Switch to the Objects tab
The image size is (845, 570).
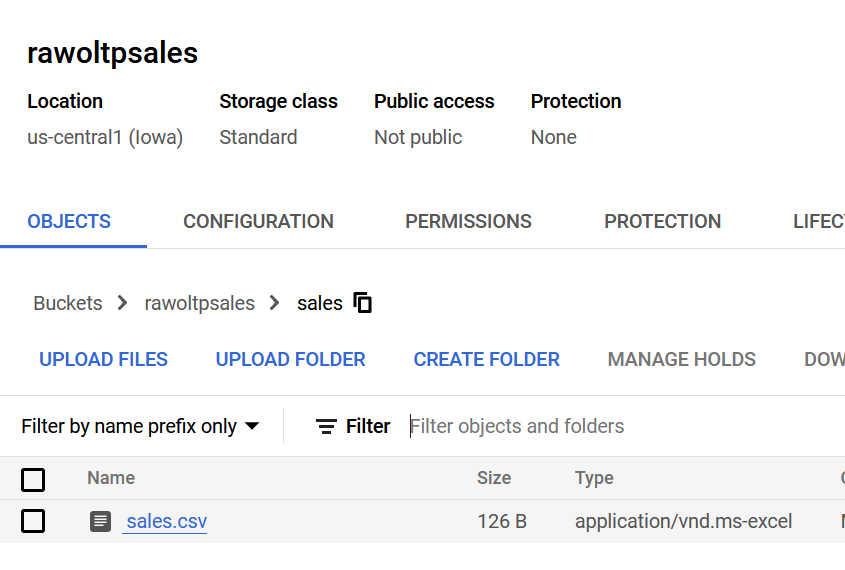(69, 221)
